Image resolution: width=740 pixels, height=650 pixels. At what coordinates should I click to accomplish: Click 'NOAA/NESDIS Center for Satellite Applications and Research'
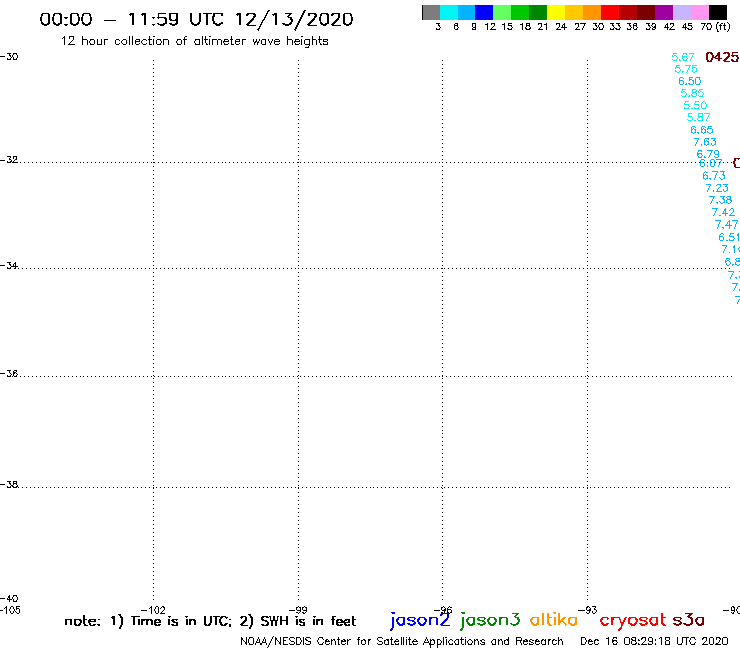pyautogui.click(x=402, y=641)
